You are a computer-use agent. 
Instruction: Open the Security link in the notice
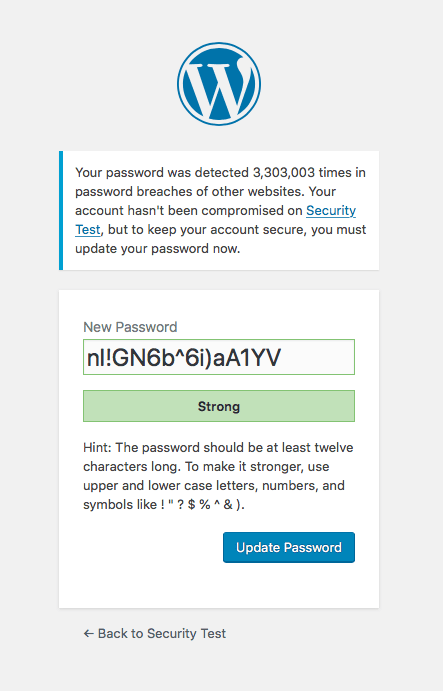click(331, 211)
